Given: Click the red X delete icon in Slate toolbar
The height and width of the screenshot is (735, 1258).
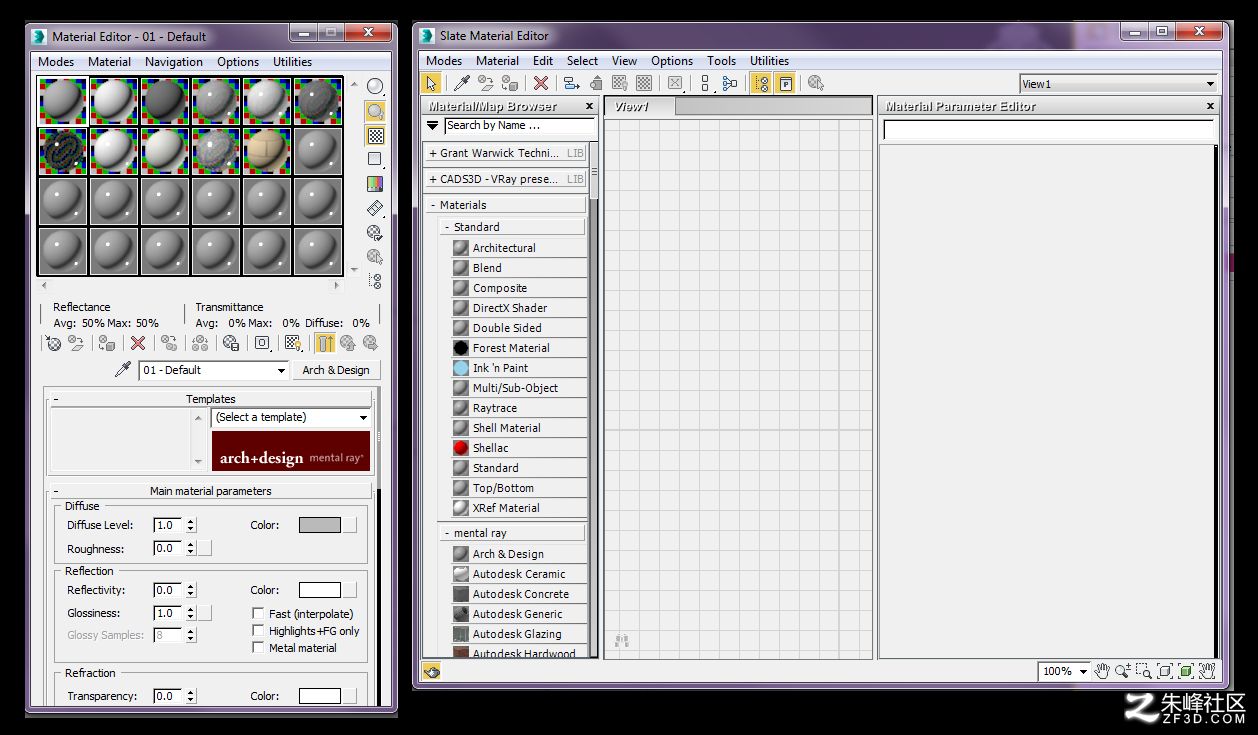Looking at the screenshot, I should [541, 84].
